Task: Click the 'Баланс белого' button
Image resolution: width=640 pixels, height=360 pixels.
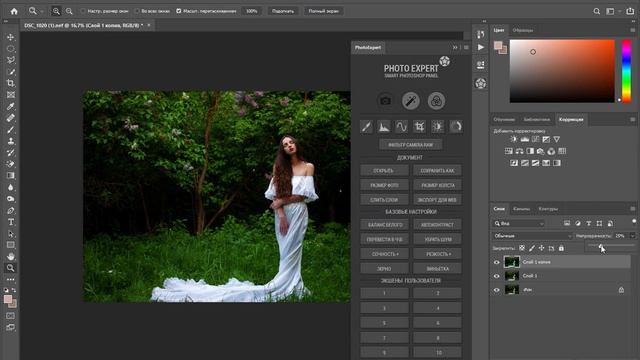Action: coord(384,225)
